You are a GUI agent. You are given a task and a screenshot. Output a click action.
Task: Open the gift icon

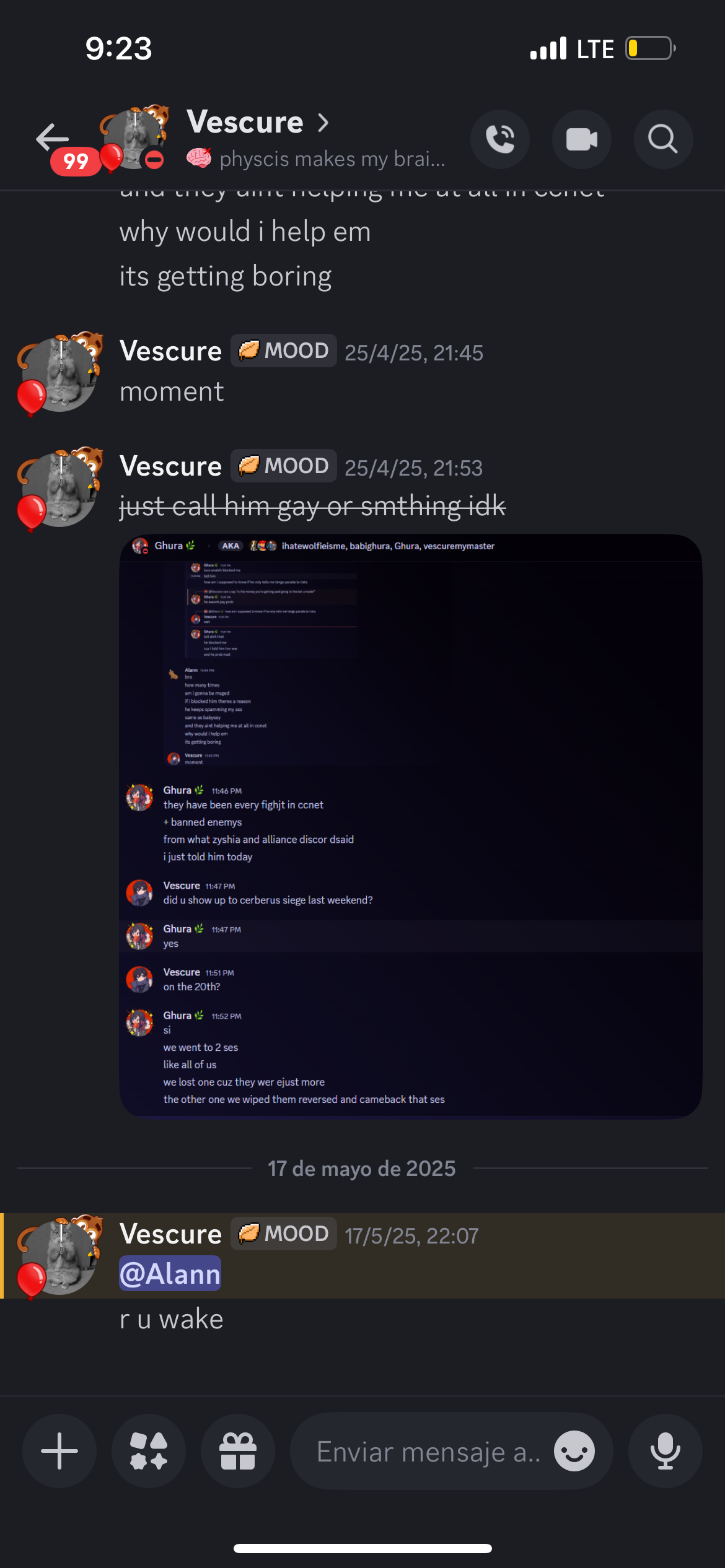coord(238,1451)
